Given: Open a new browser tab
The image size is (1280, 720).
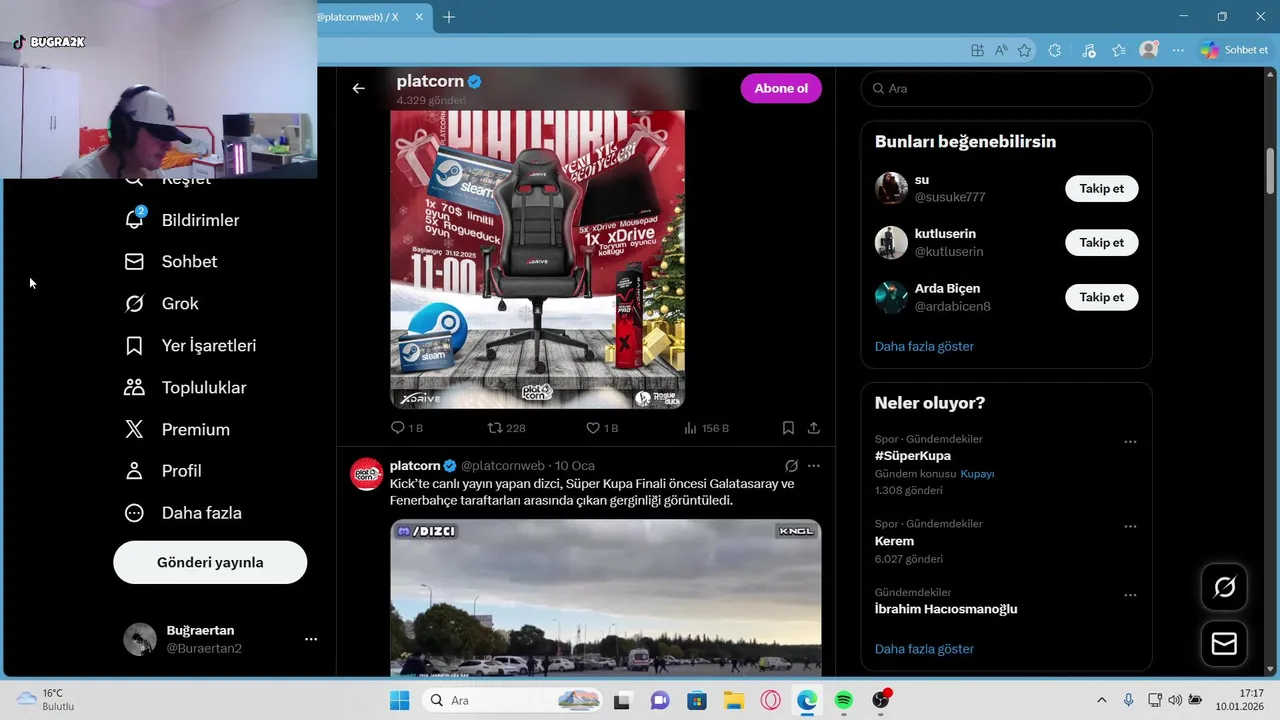Looking at the screenshot, I should click(x=449, y=17).
